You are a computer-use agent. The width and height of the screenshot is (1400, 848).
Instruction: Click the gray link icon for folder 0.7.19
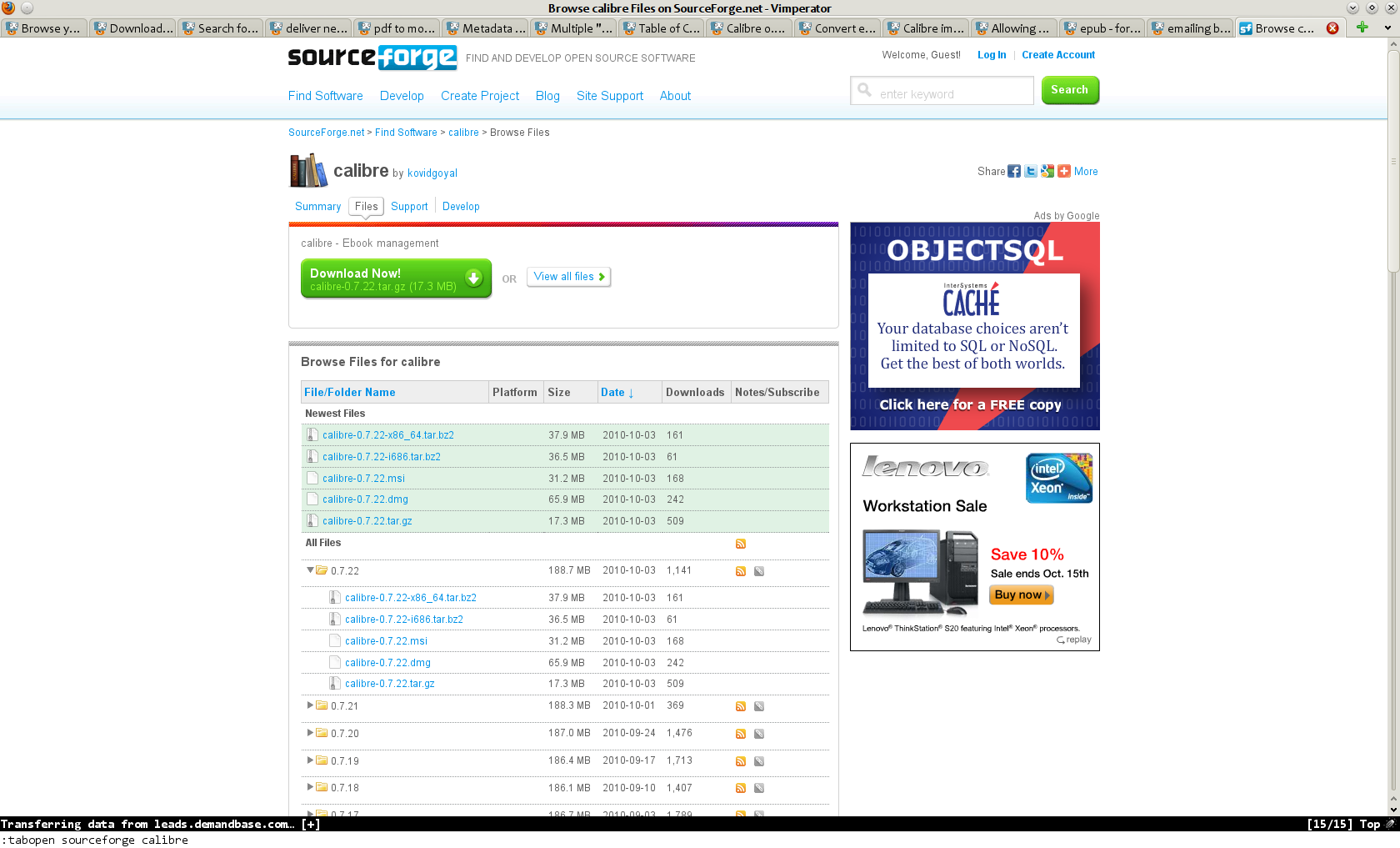[759, 761]
